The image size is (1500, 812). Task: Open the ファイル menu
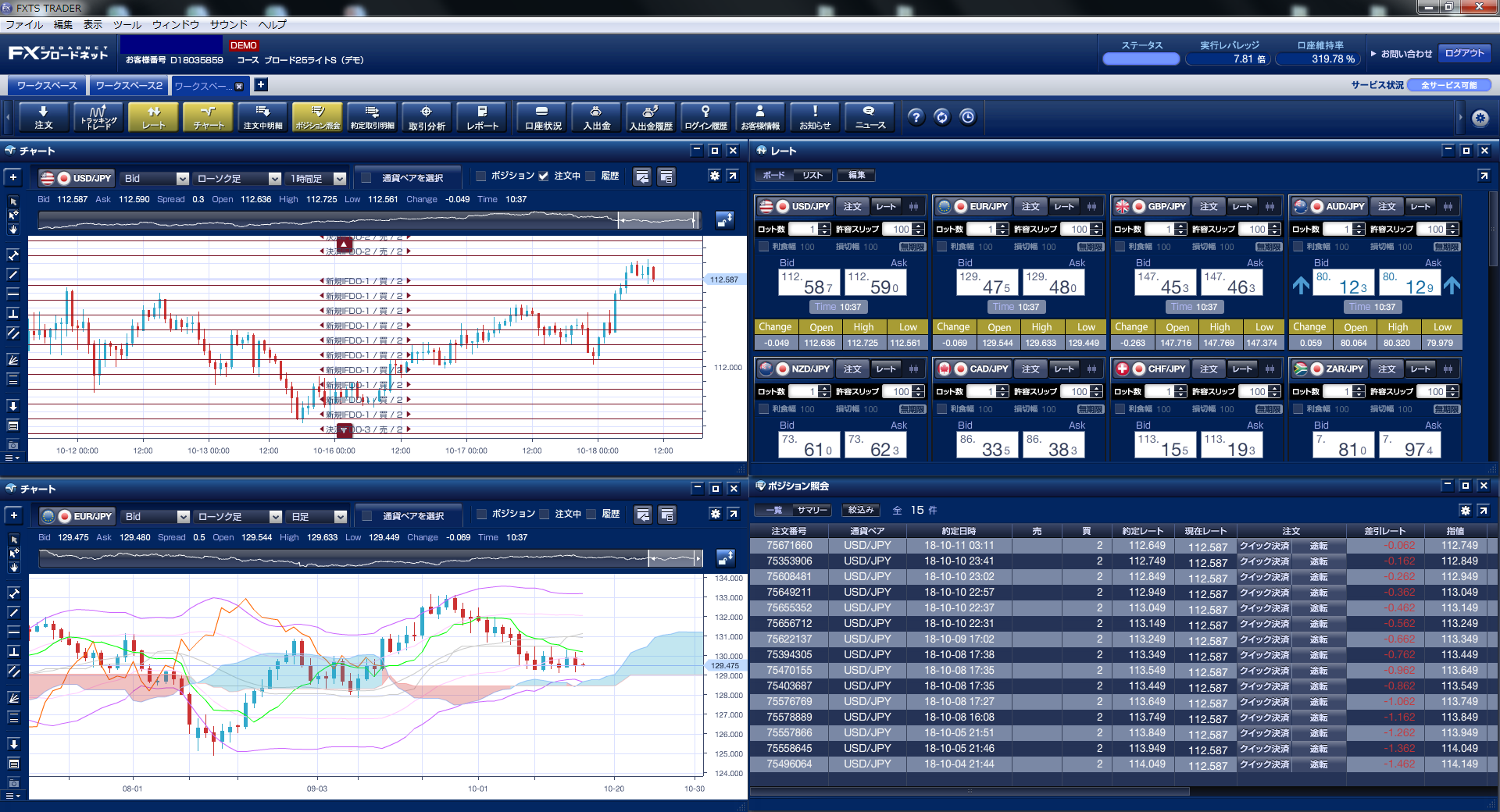tap(24, 24)
